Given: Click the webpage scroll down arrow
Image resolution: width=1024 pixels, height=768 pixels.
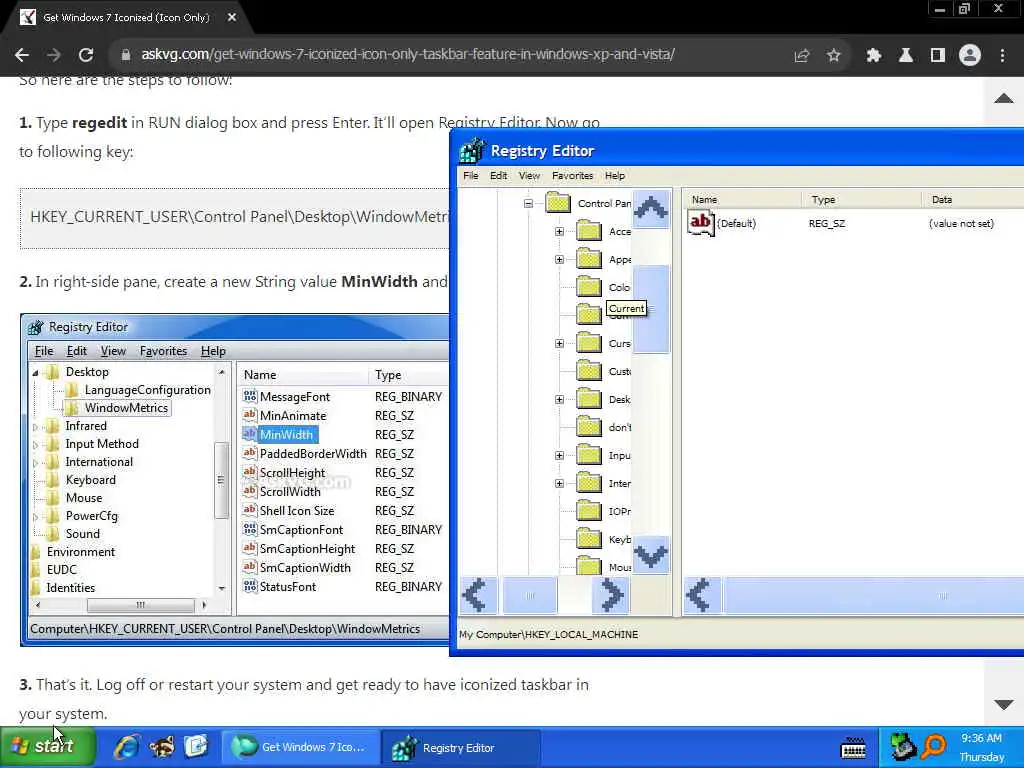Looking at the screenshot, I should click(x=1004, y=705).
